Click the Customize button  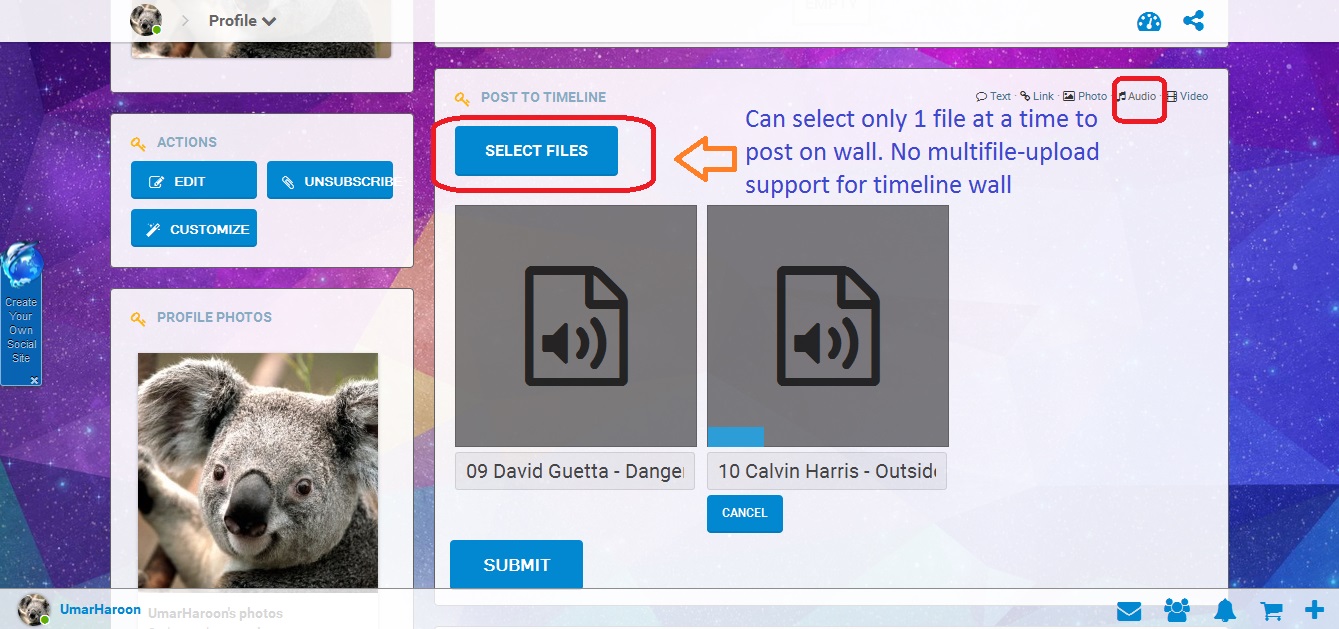coord(194,229)
